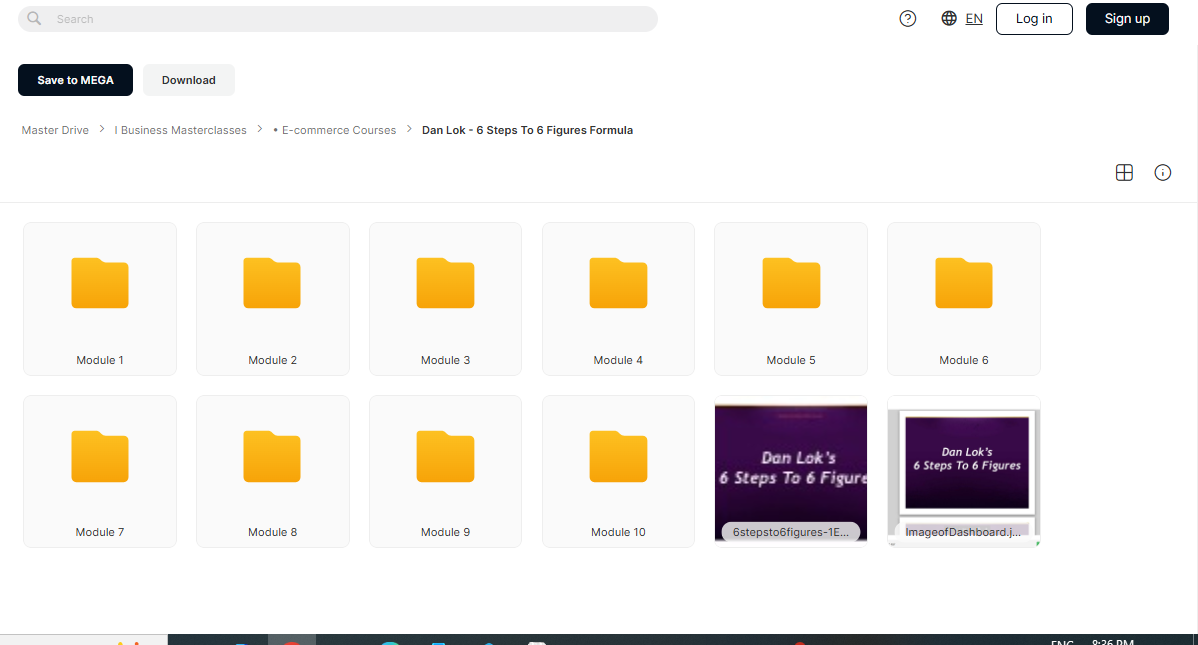The height and width of the screenshot is (645, 1198).
Task: Open the Module 10 folder
Action: pyautogui.click(x=618, y=472)
